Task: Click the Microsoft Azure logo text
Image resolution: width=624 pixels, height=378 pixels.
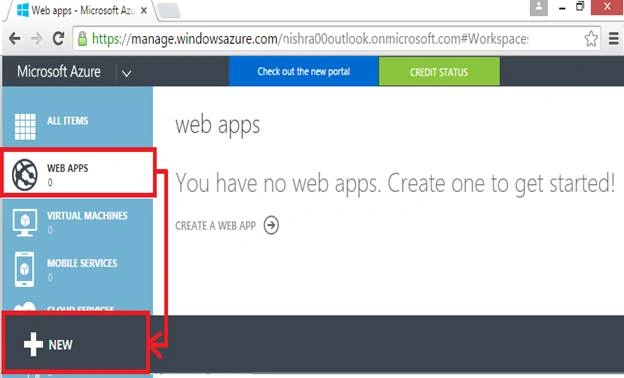Action: pyautogui.click(x=59, y=72)
